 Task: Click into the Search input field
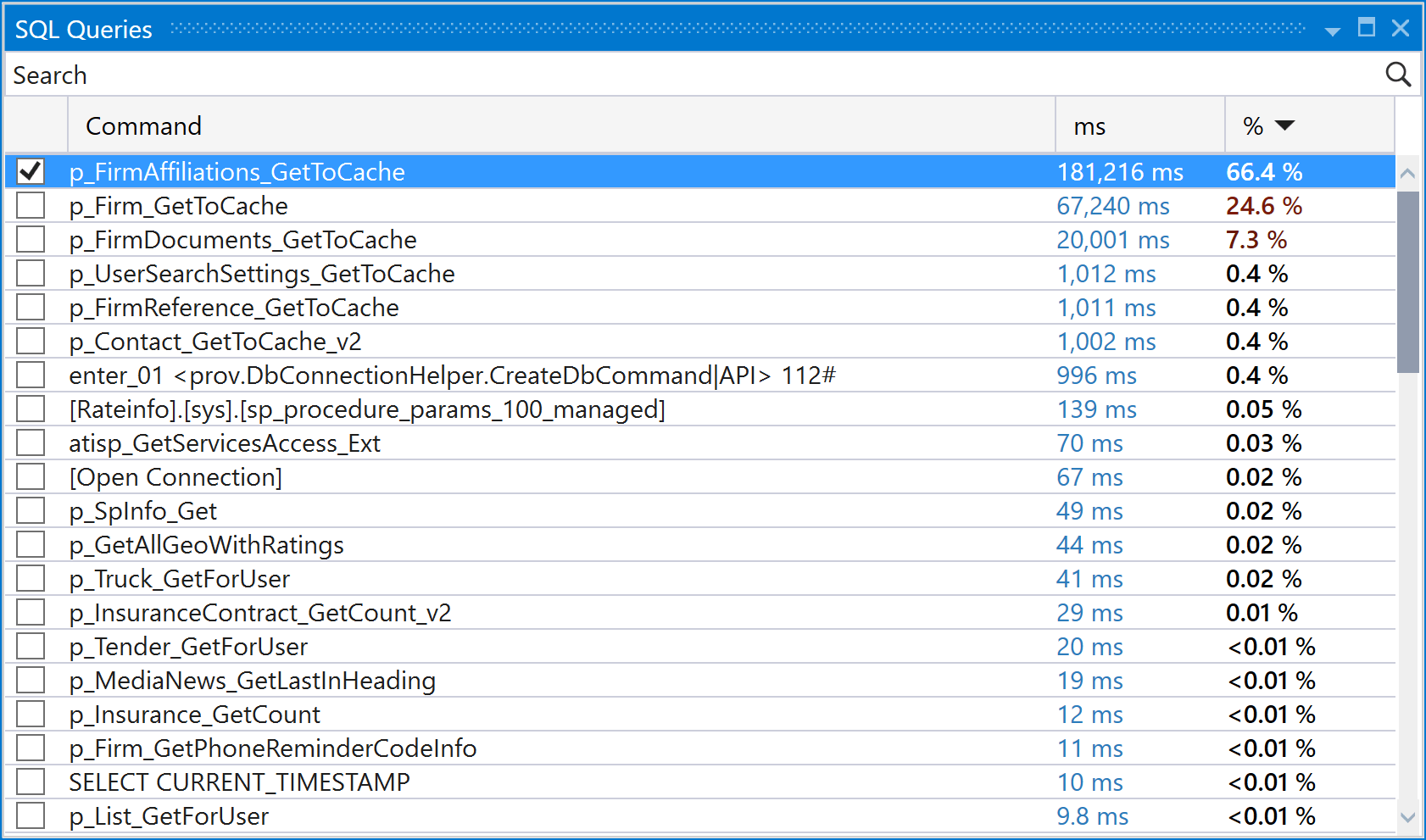[x=678, y=75]
